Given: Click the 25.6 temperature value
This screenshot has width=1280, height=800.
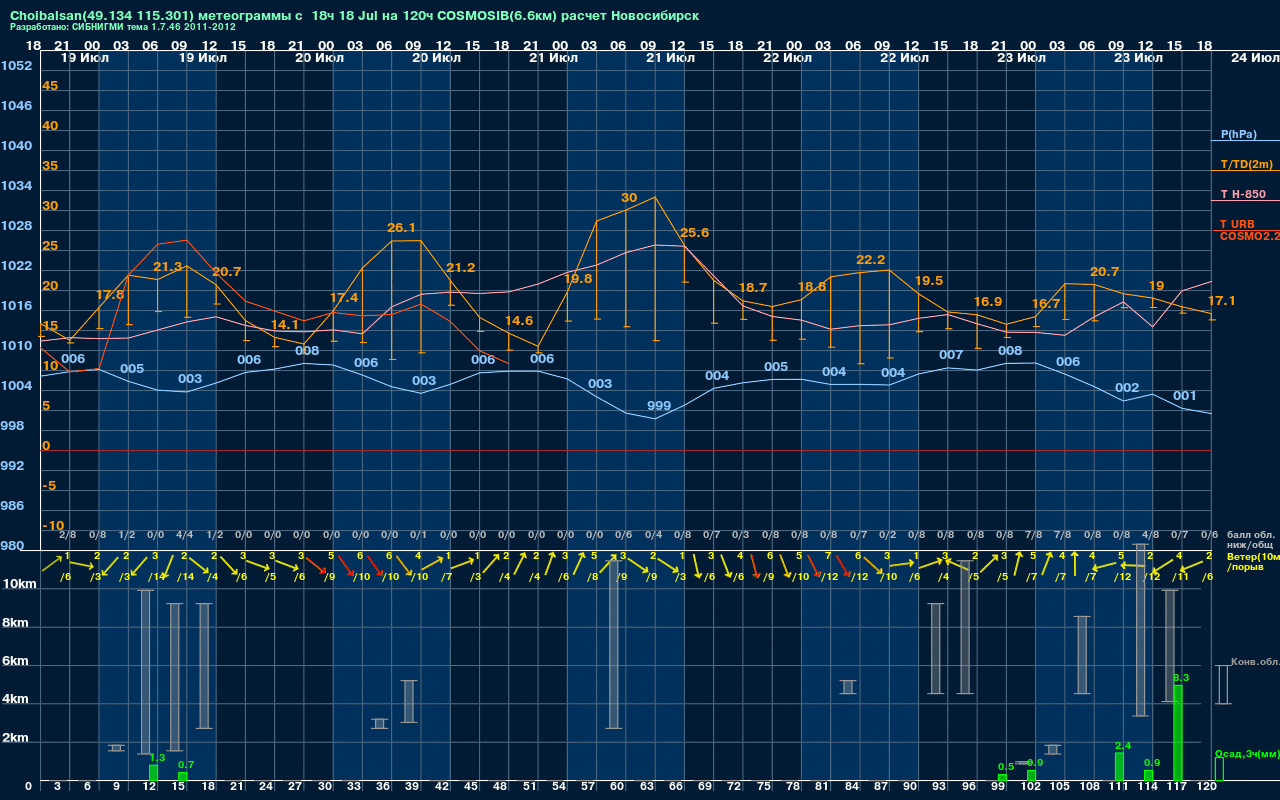Looking at the screenshot, I should point(694,233).
